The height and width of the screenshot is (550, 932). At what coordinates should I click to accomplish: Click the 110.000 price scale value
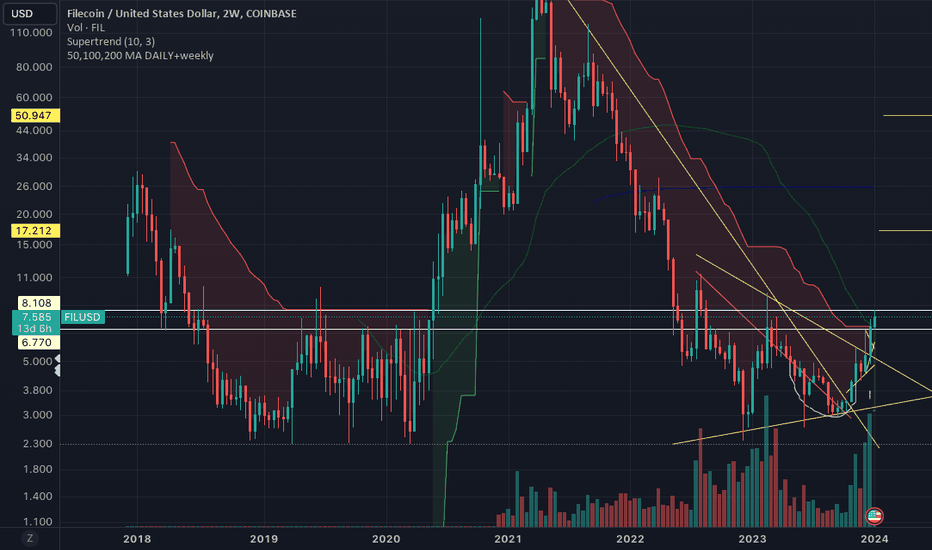(x=31, y=33)
